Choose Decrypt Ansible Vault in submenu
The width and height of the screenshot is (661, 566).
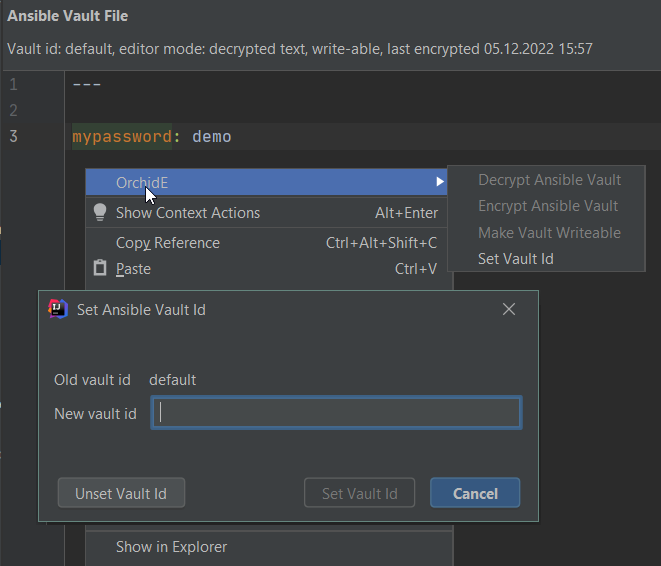pyautogui.click(x=549, y=180)
